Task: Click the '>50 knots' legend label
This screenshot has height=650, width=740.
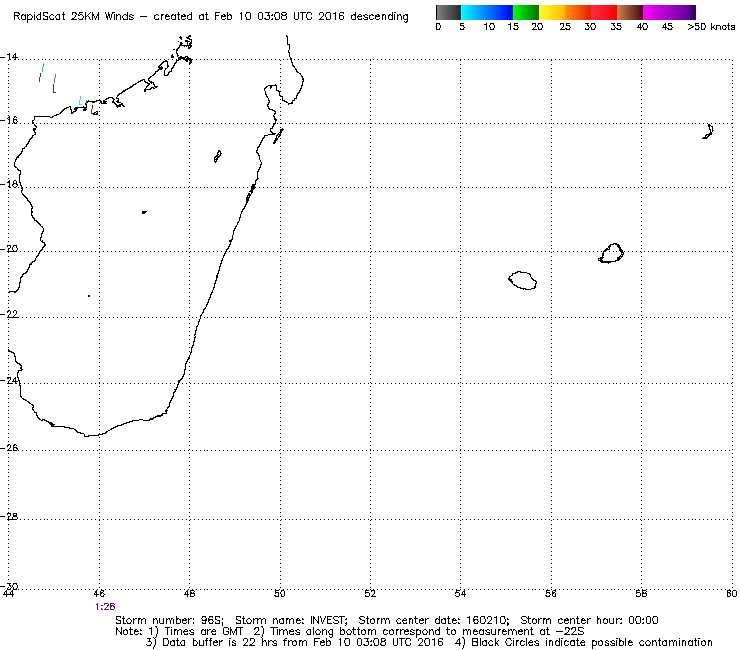Action: click(711, 27)
